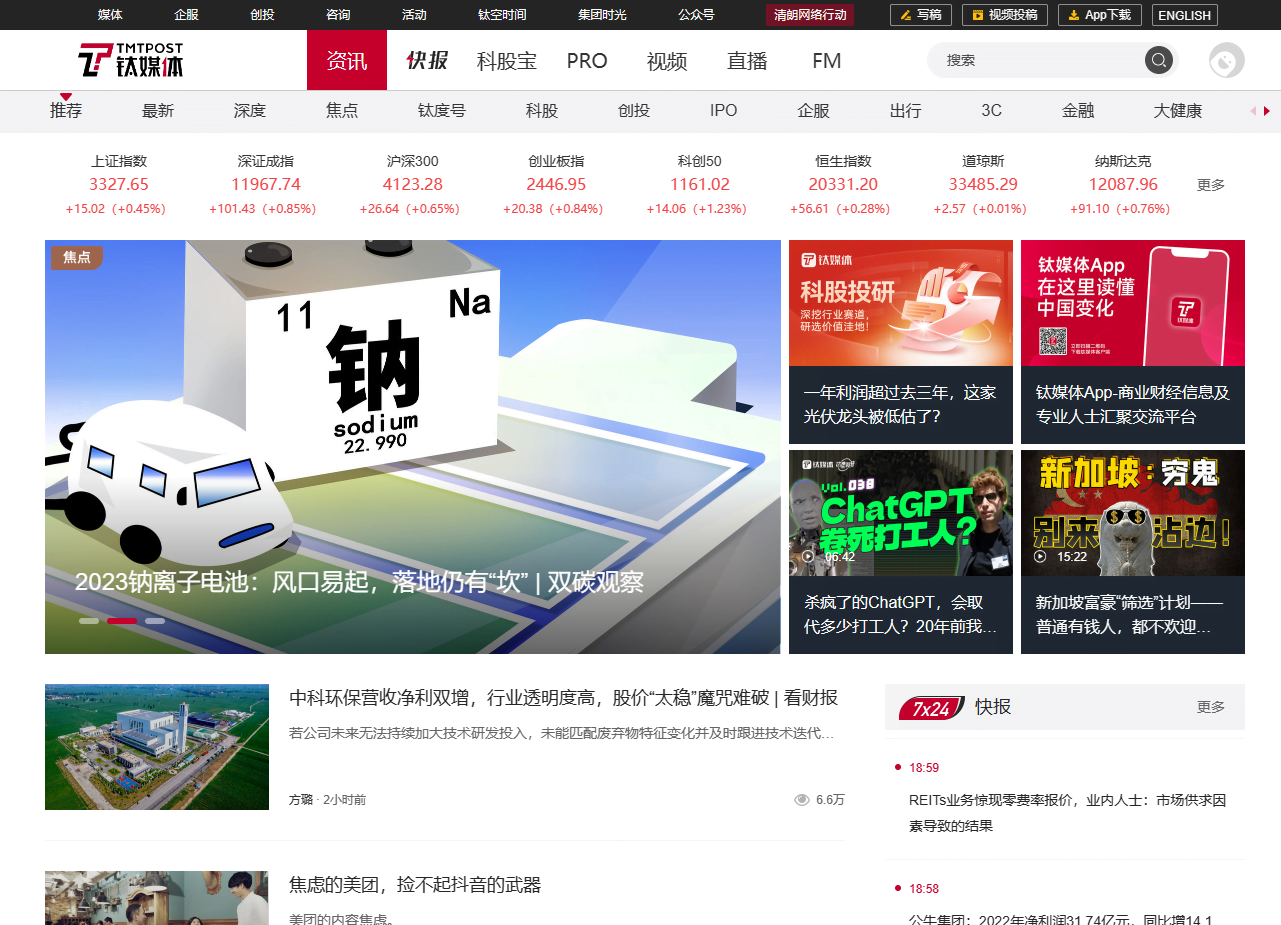Click the 纳斯达克 12087.96 quote
The image size is (1281, 925).
pos(1123,185)
